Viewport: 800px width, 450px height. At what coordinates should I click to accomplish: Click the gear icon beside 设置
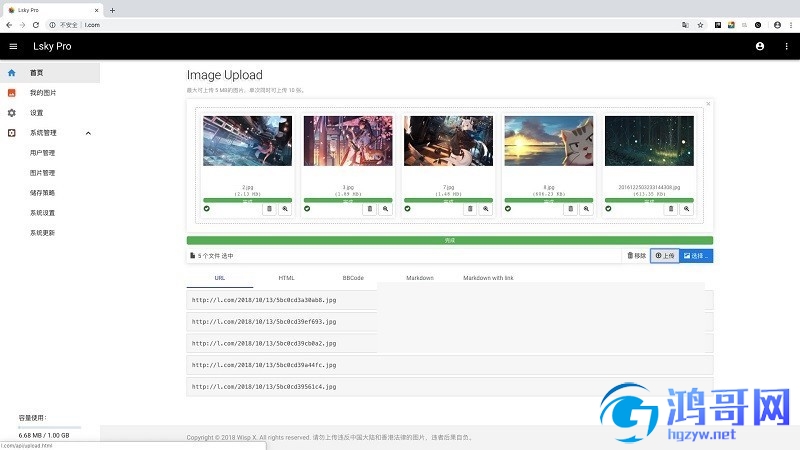tap(12, 113)
